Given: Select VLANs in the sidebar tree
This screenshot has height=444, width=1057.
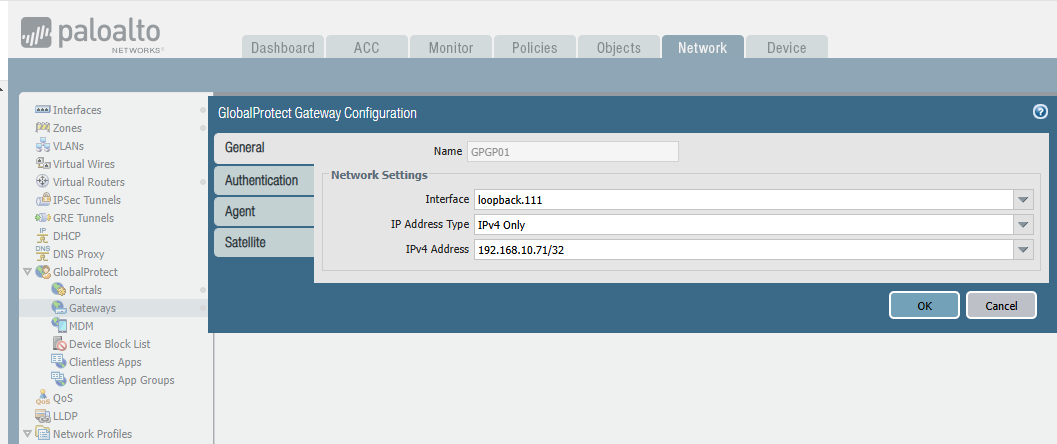Looking at the screenshot, I should pos(69,146).
